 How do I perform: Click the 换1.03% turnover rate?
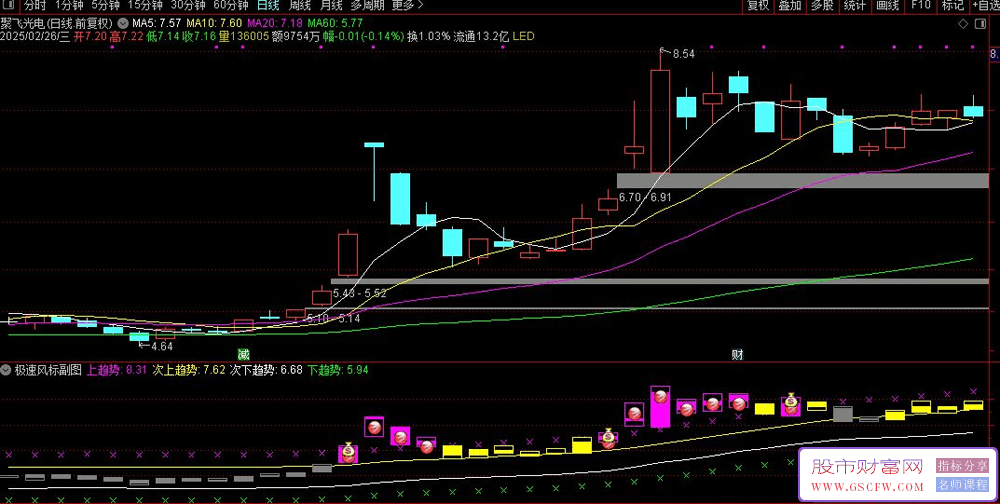(x=429, y=36)
